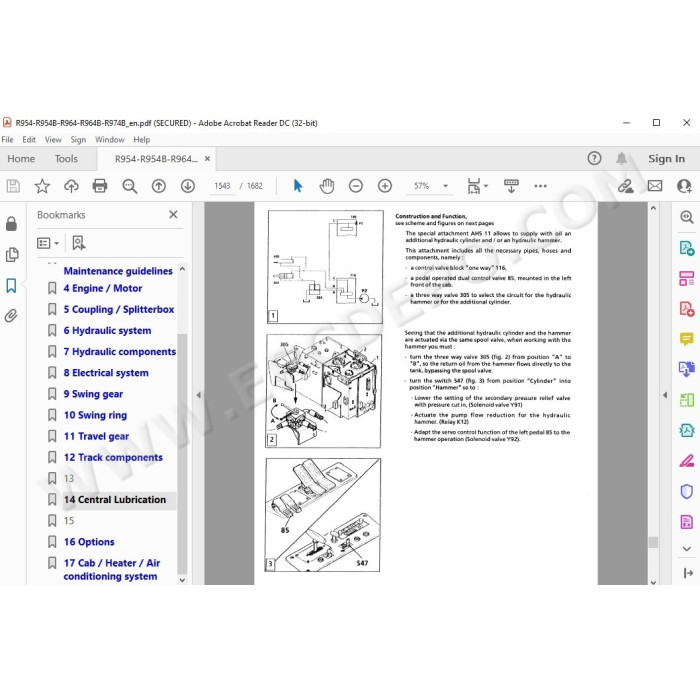
Task: Print the document
Action: 100,186
